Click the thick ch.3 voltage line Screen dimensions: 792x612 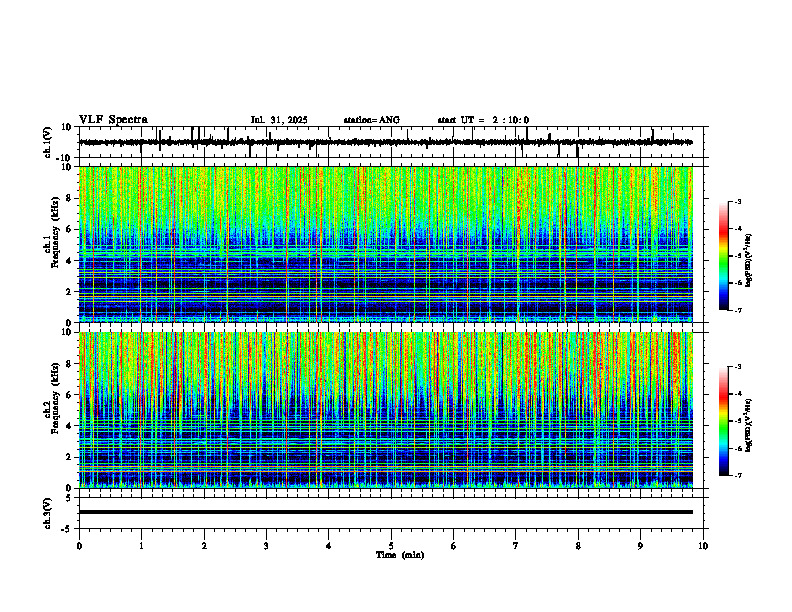(x=386, y=512)
